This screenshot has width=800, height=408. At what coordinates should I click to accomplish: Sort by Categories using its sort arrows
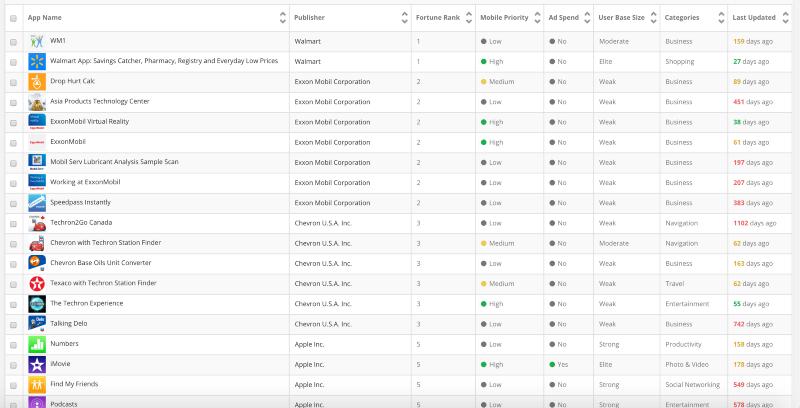721,18
